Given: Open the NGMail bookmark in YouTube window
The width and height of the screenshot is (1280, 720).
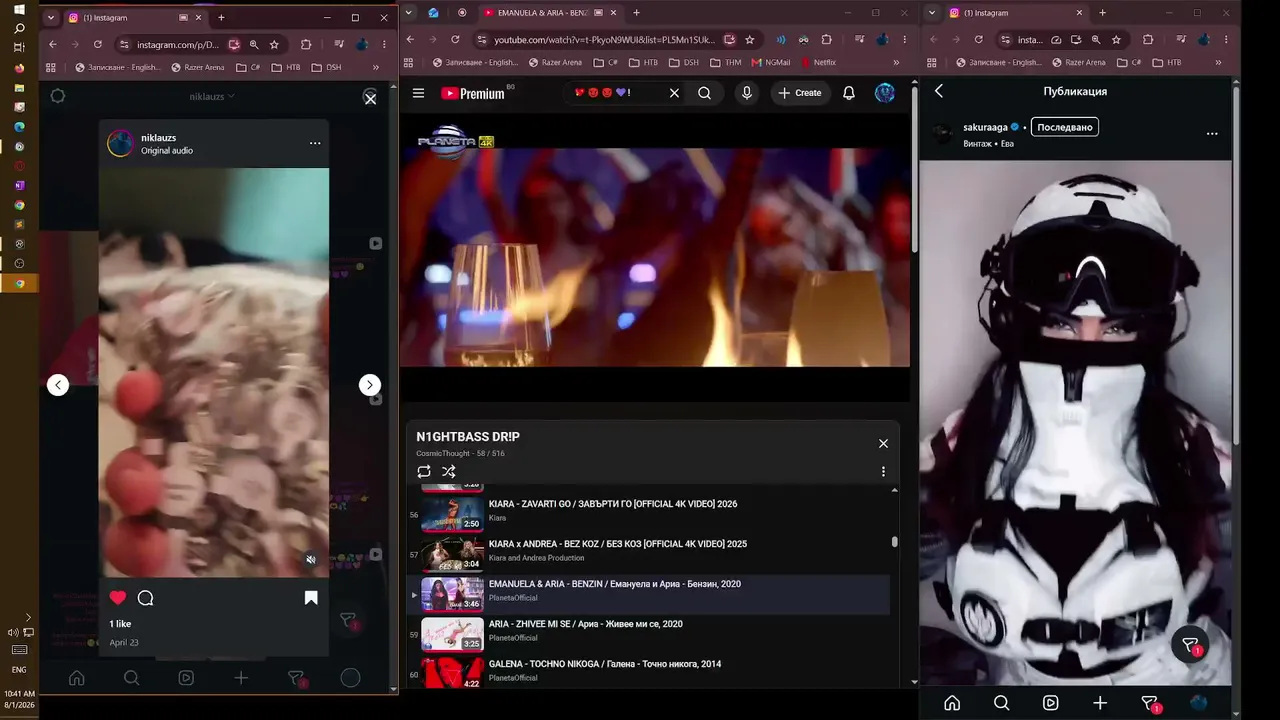Looking at the screenshot, I should click(770, 62).
